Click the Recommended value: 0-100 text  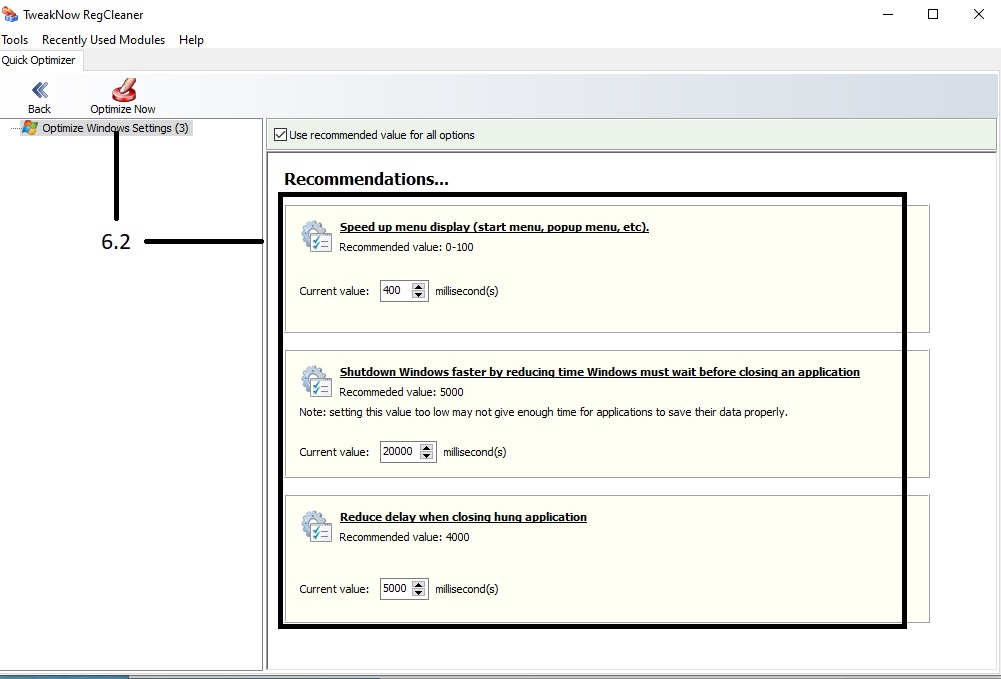point(406,247)
